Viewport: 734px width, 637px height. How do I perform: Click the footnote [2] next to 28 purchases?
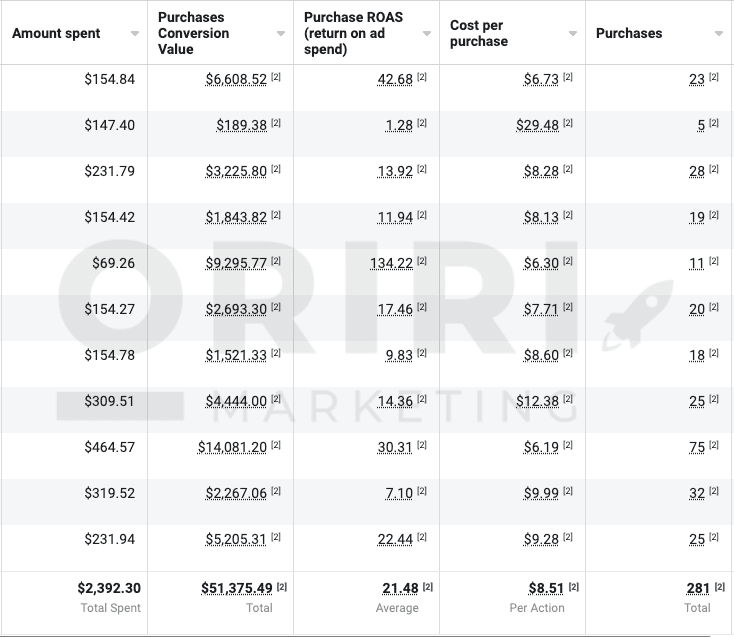tap(714, 168)
